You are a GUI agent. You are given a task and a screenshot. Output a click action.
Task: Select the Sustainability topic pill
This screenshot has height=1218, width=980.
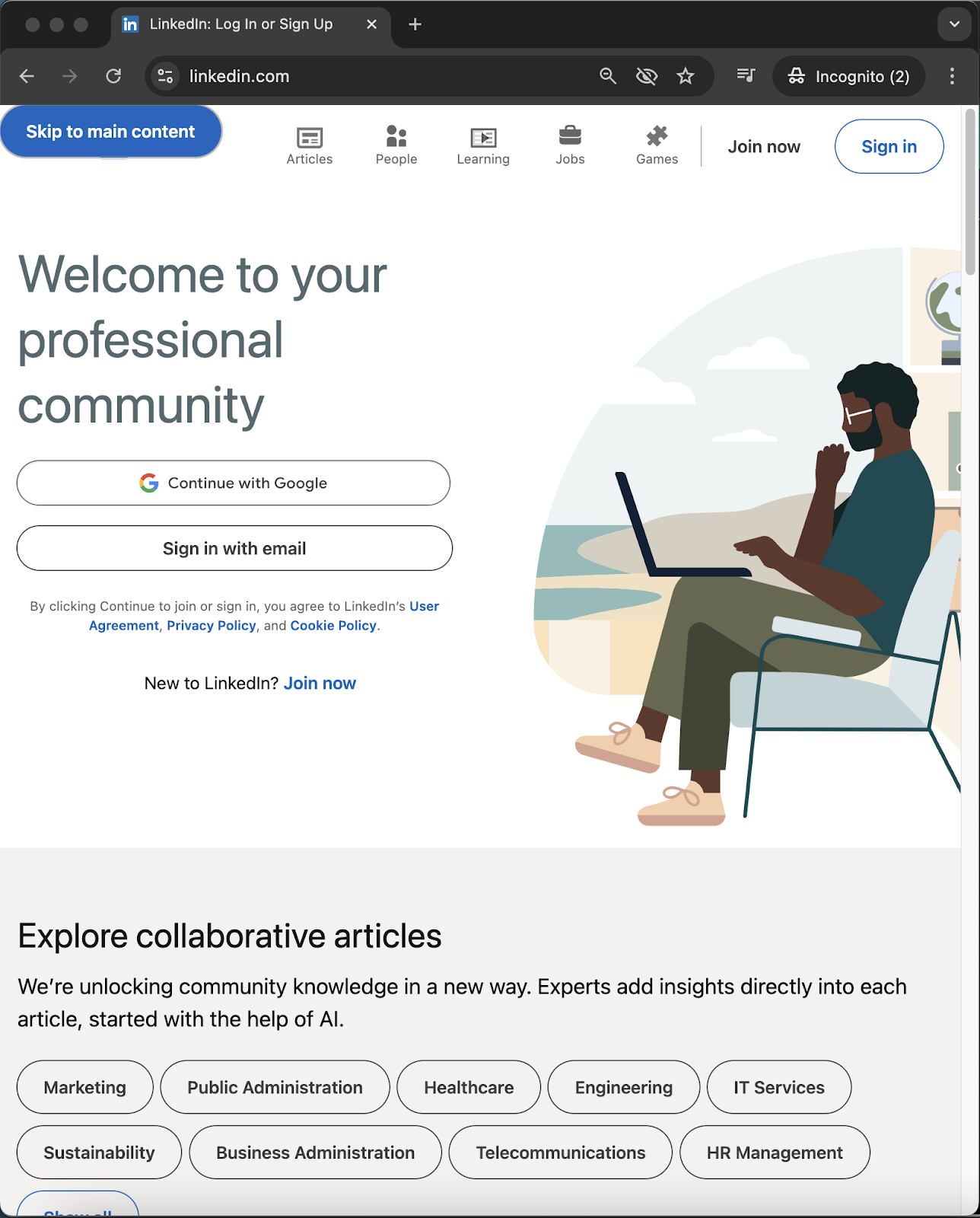click(99, 1153)
